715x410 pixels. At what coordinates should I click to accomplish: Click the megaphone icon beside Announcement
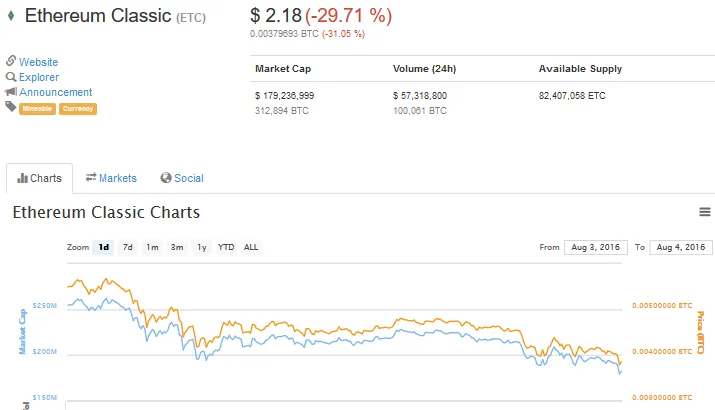coord(11,92)
